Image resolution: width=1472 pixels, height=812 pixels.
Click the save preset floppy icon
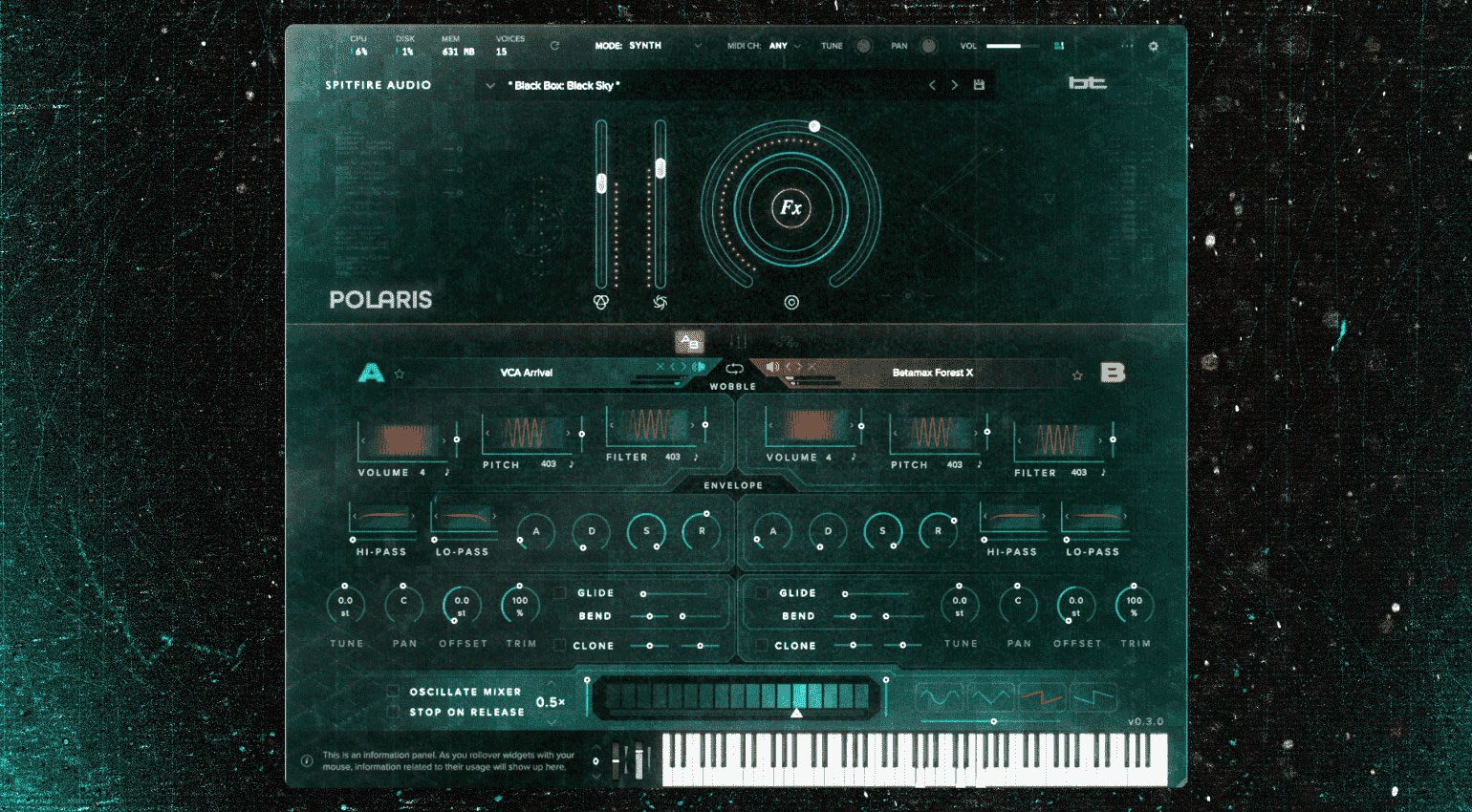coord(979,85)
